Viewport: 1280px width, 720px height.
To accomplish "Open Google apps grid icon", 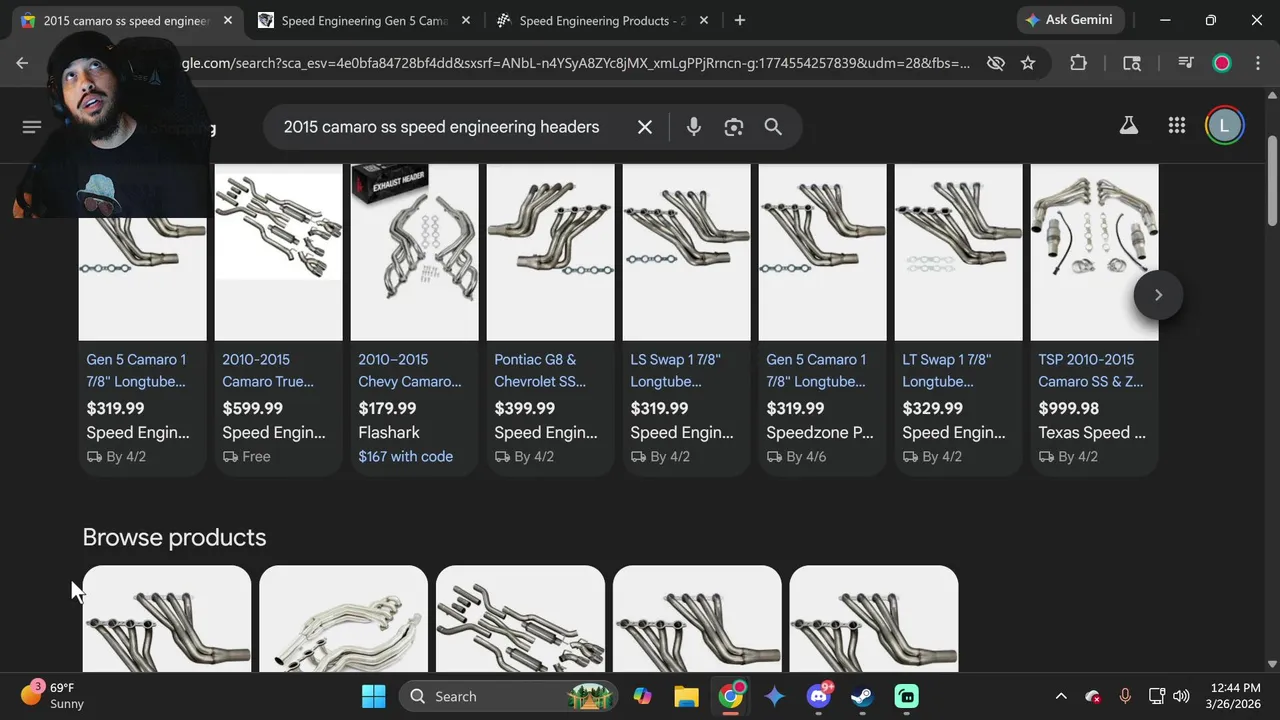I will tap(1177, 126).
